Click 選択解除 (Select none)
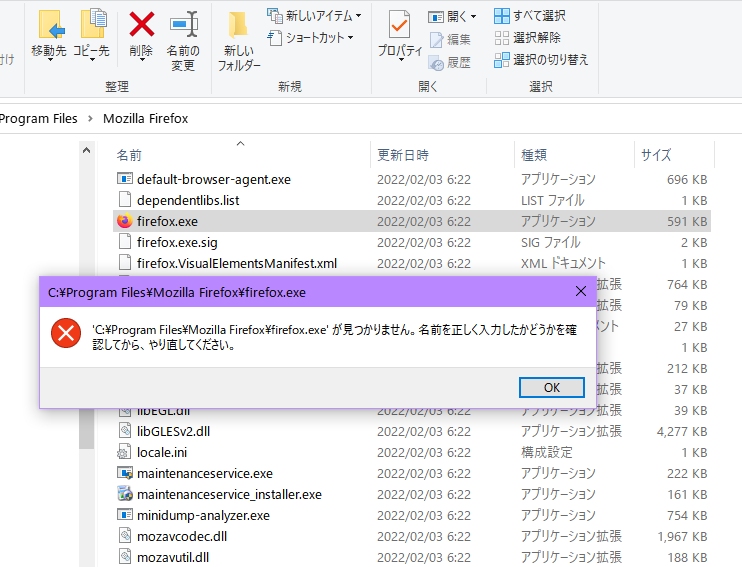 [x=527, y=37]
